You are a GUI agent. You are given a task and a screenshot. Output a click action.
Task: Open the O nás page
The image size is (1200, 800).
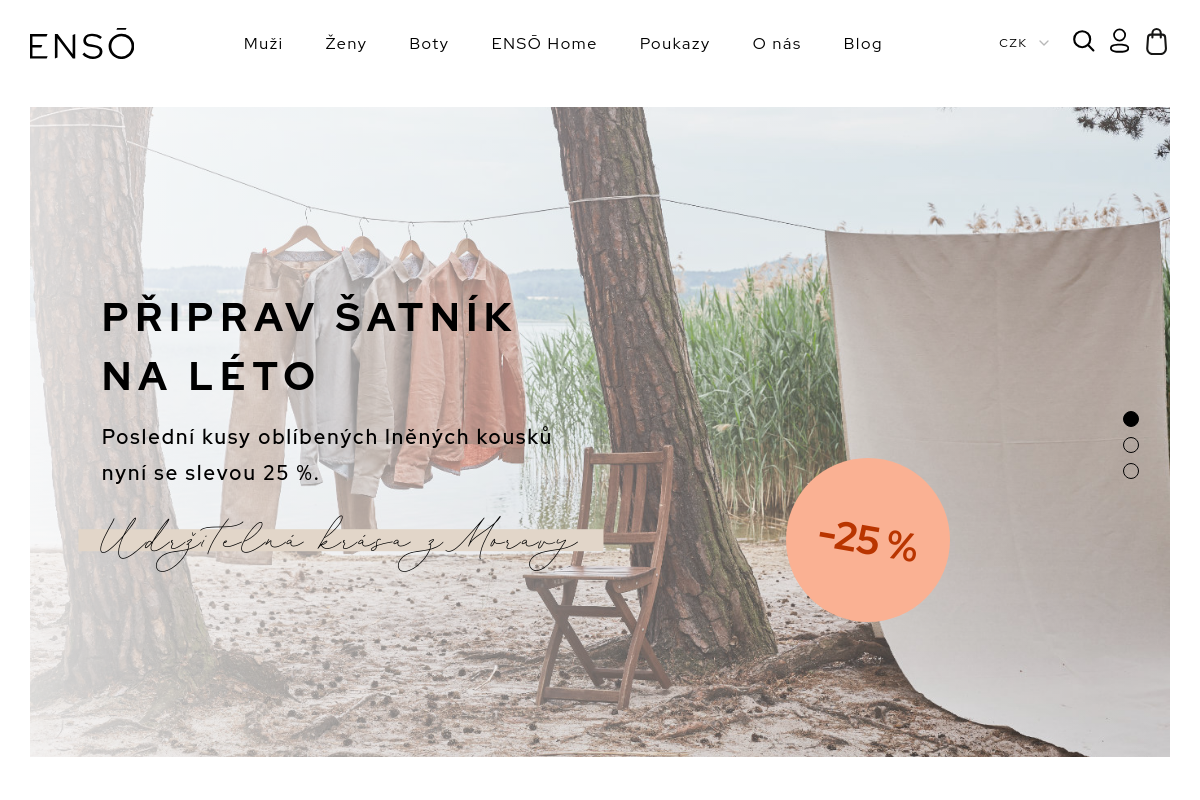coord(777,44)
